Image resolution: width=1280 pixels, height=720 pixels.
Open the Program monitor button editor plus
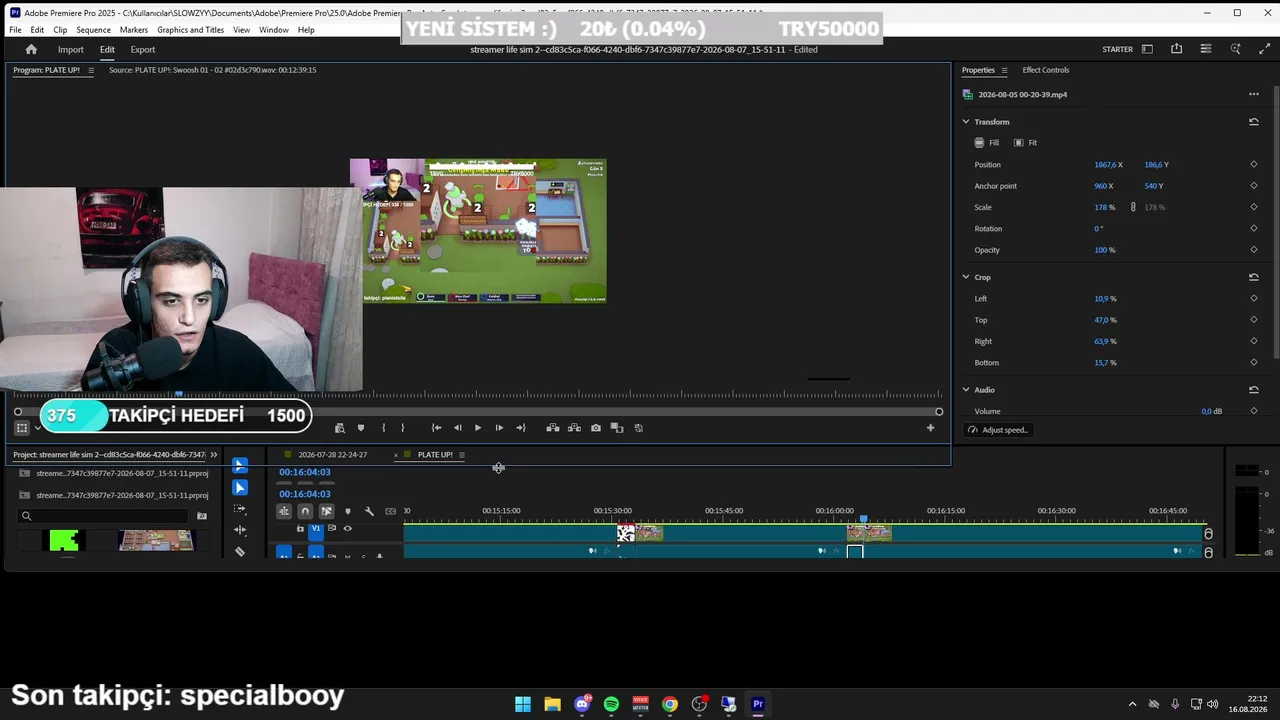[x=930, y=428]
